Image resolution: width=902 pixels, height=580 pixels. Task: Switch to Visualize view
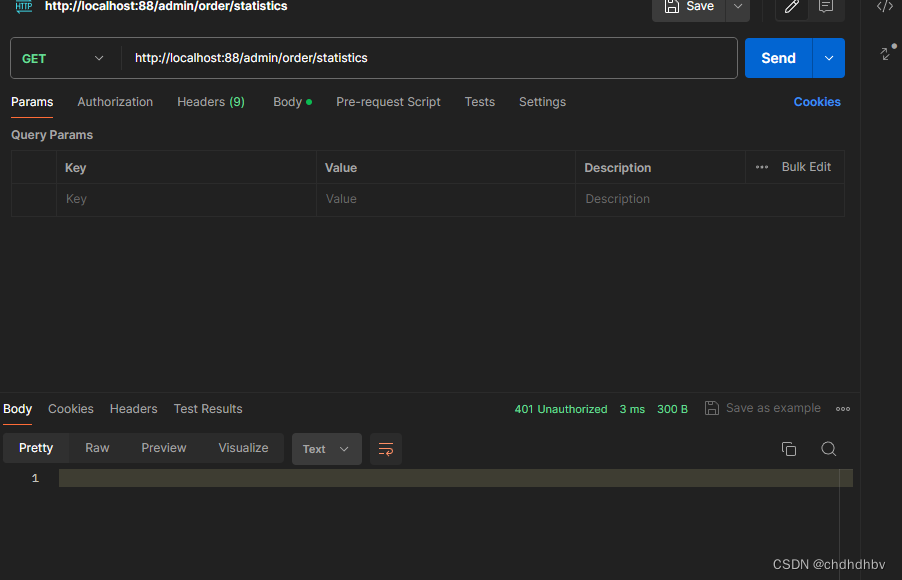pos(243,448)
